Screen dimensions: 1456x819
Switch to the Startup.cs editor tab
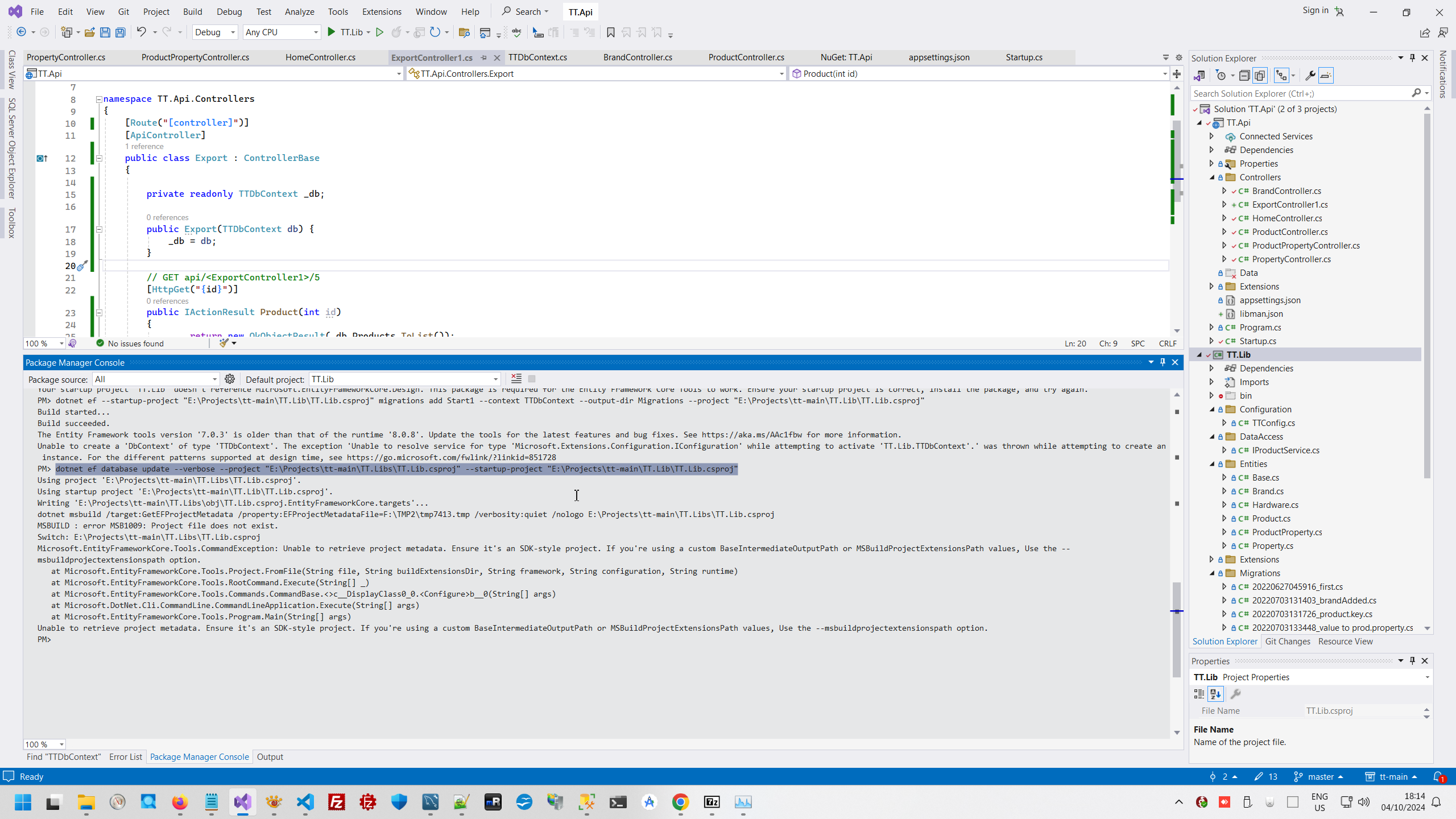coord(1024,57)
